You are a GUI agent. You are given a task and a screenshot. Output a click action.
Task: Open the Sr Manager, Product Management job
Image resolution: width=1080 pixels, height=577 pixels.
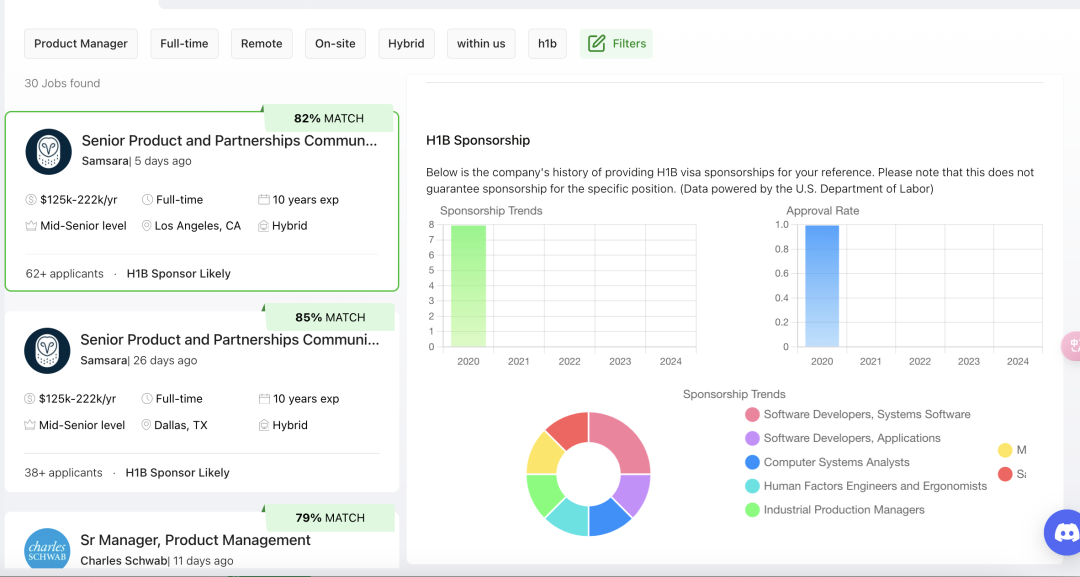(195, 540)
